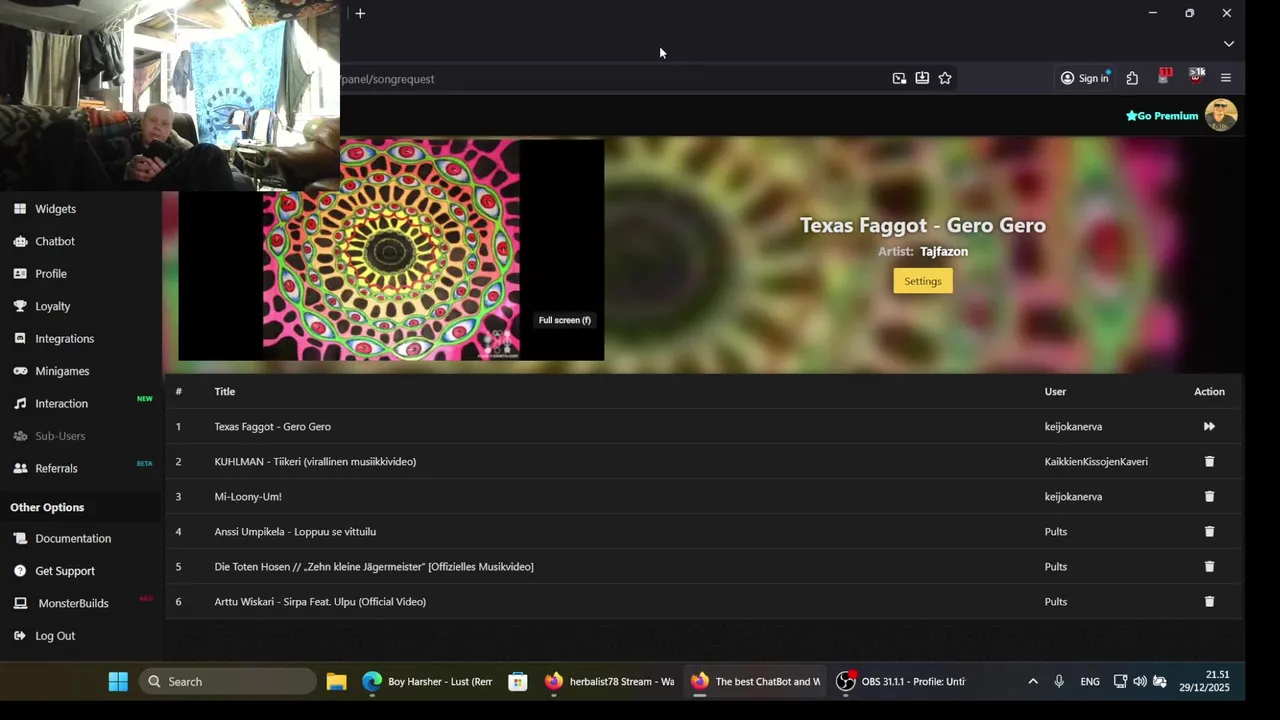Screen dimensions: 1280x720
Task: Delete Arttu Wiskari - Sirpa request
Action: point(1209,602)
